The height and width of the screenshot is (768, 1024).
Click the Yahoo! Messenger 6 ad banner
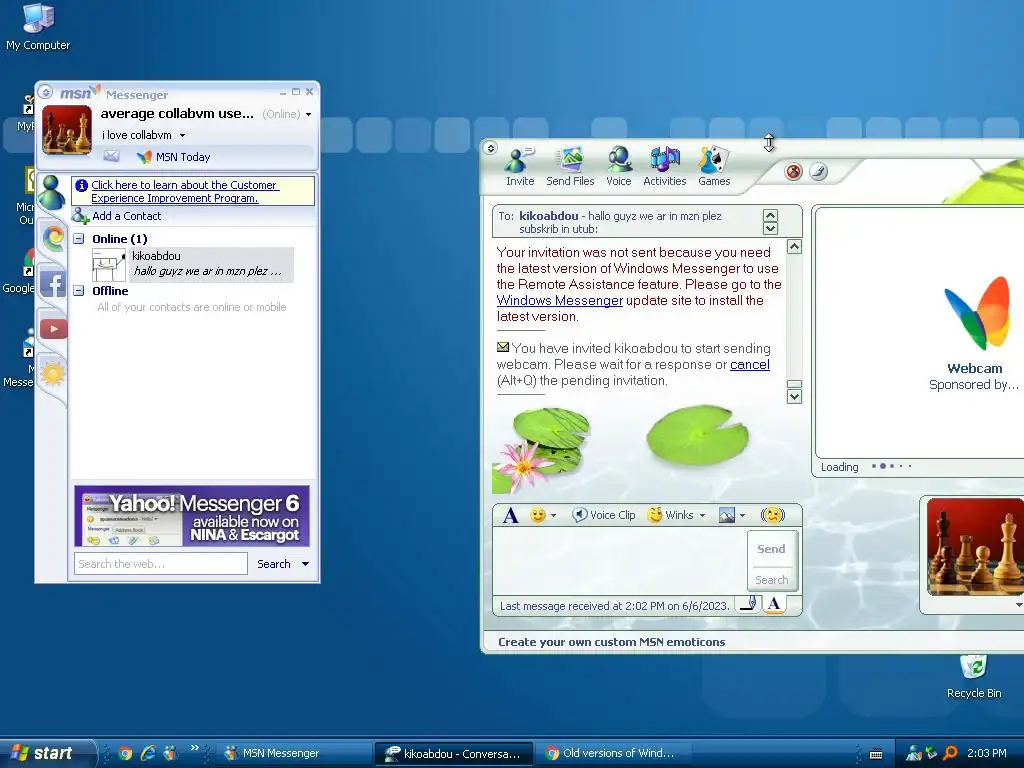click(x=192, y=516)
